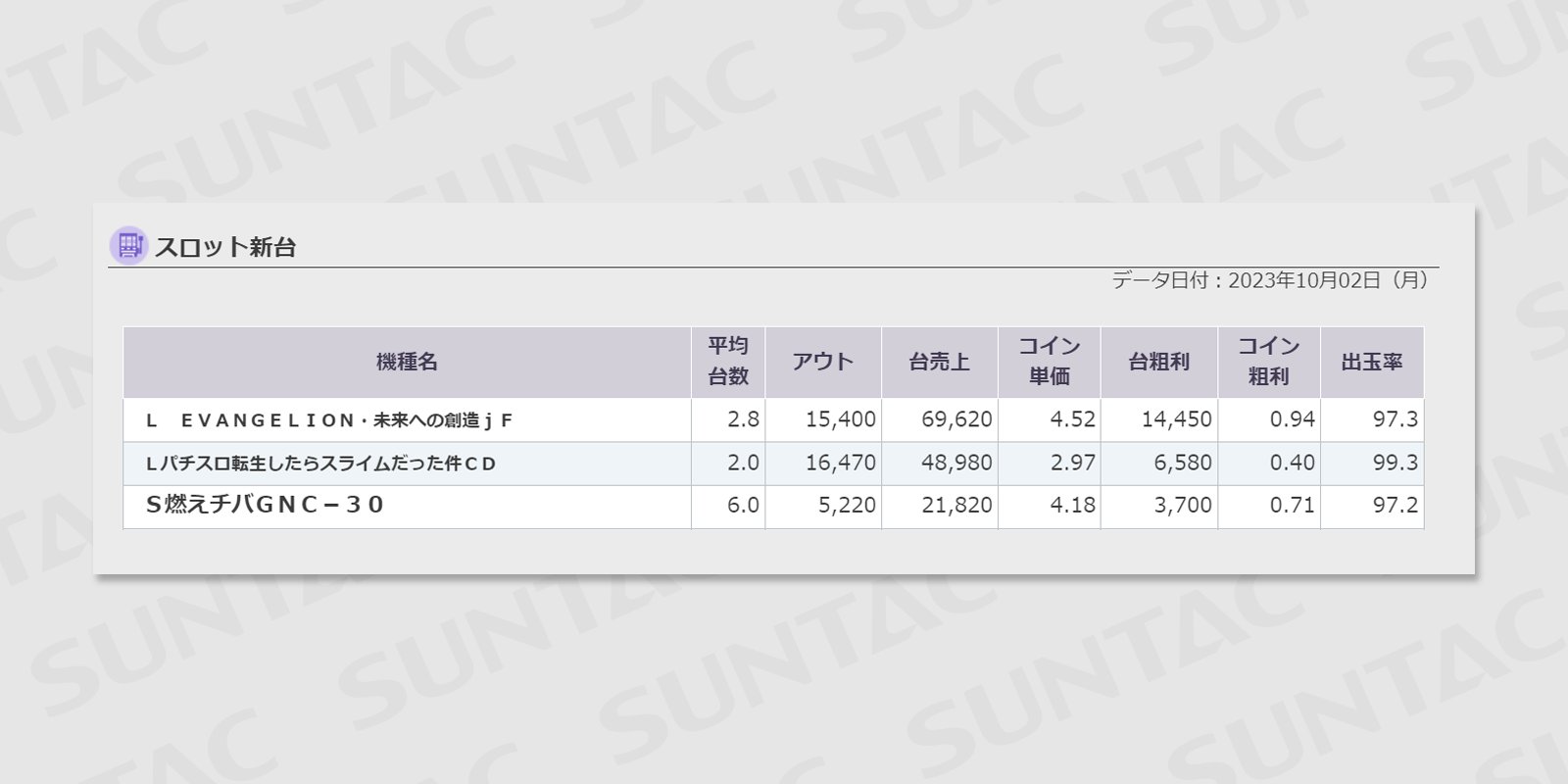The height and width of the screenshot is (784, 1568).
Task: Click coin unit price 4.18
Action: (x=1073, y=506)
